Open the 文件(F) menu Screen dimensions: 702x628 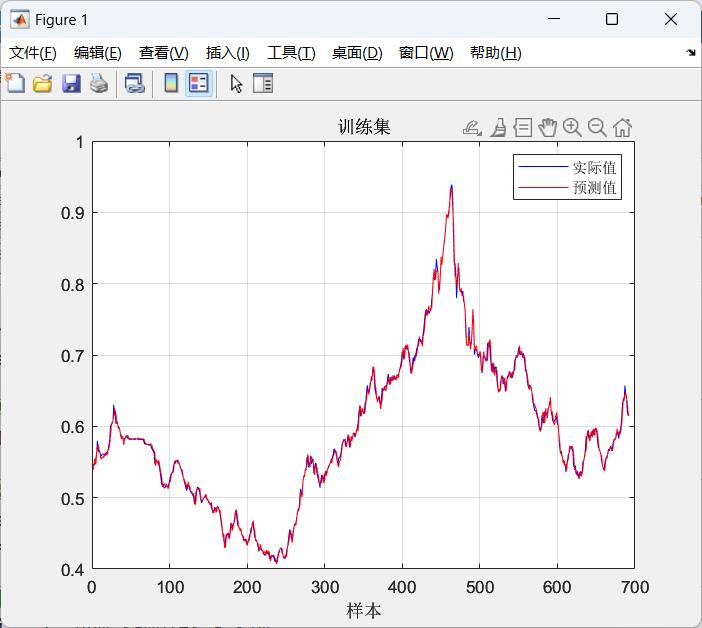pos(33,53)
